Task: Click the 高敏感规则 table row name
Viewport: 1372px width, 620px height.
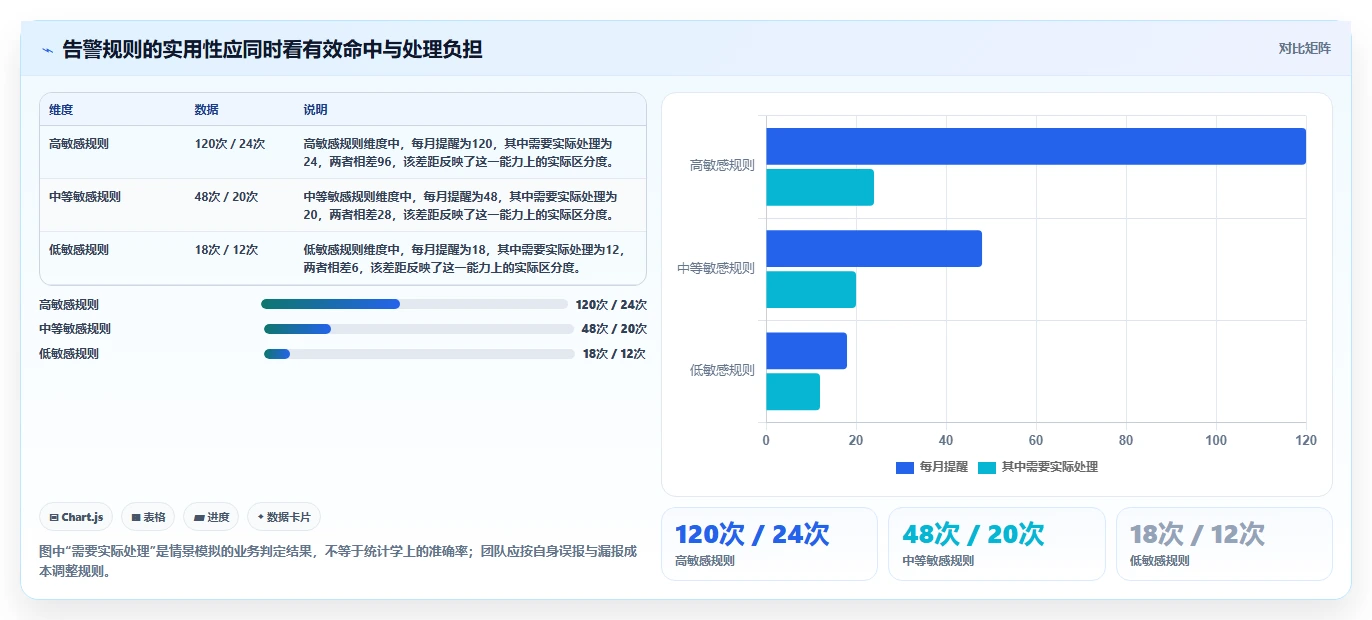Action: point(79,144)
